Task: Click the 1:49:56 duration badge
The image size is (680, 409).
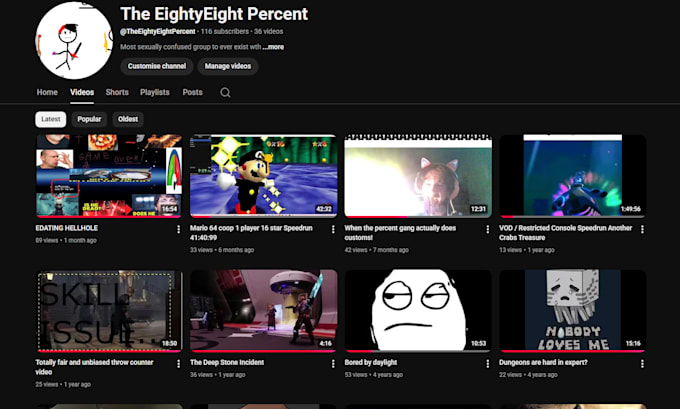Action: (x=631, y=209)
